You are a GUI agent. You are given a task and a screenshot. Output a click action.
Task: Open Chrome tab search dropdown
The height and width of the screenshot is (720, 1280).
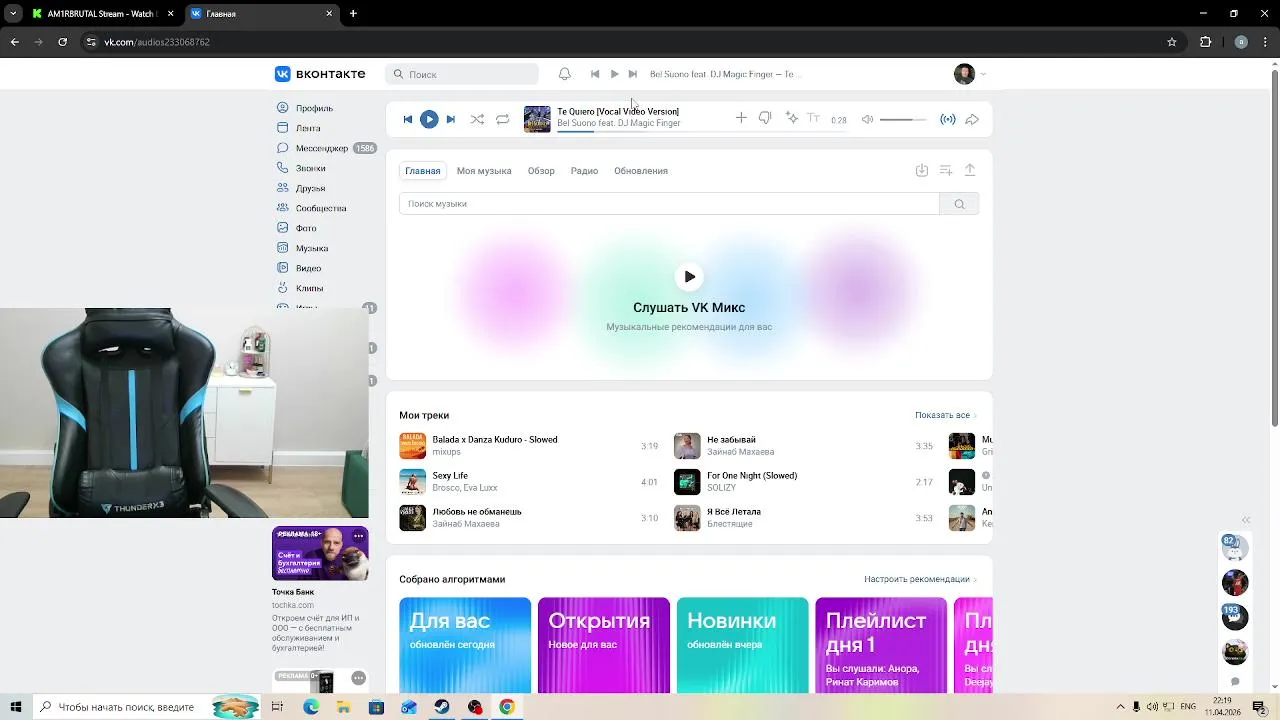point(13,13)
